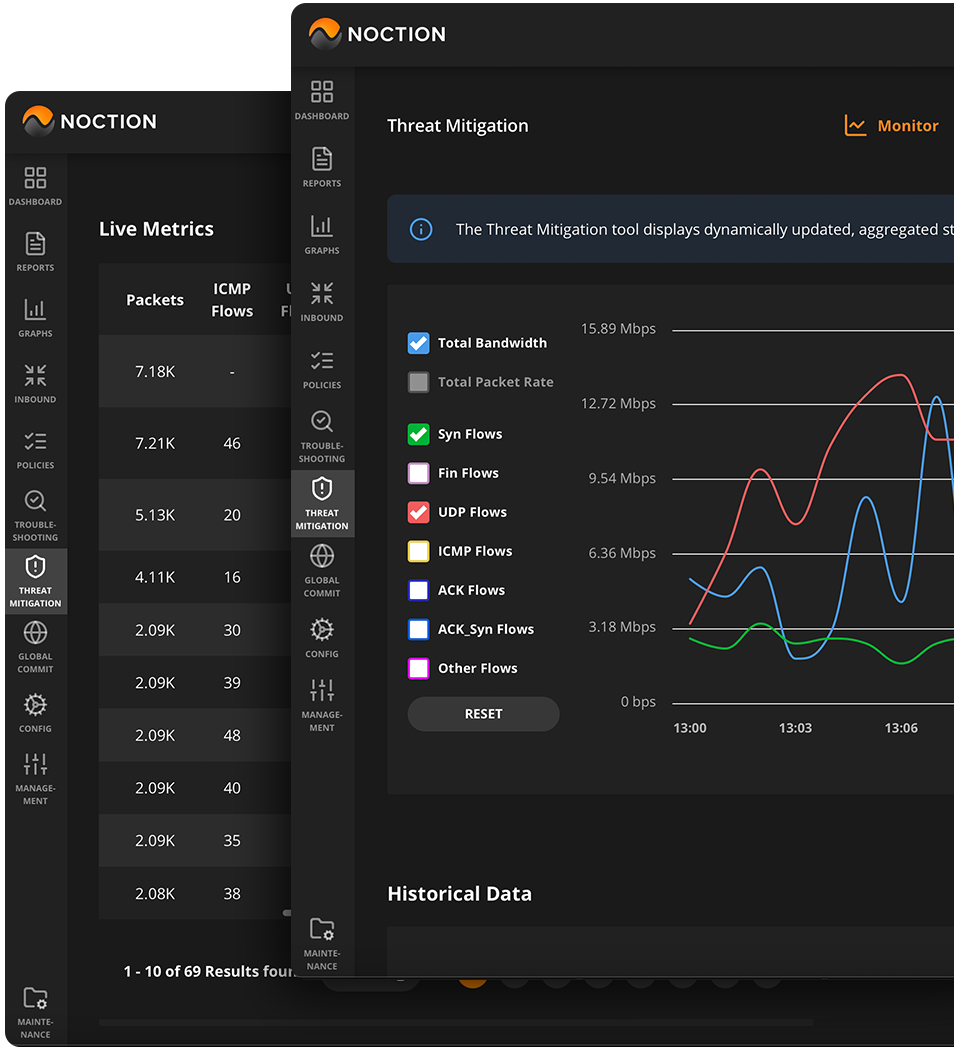Uncheck the UDP Flows option
Image resolution: width=954 pixels, height=1049 pixels.
[x=418, y=511]
